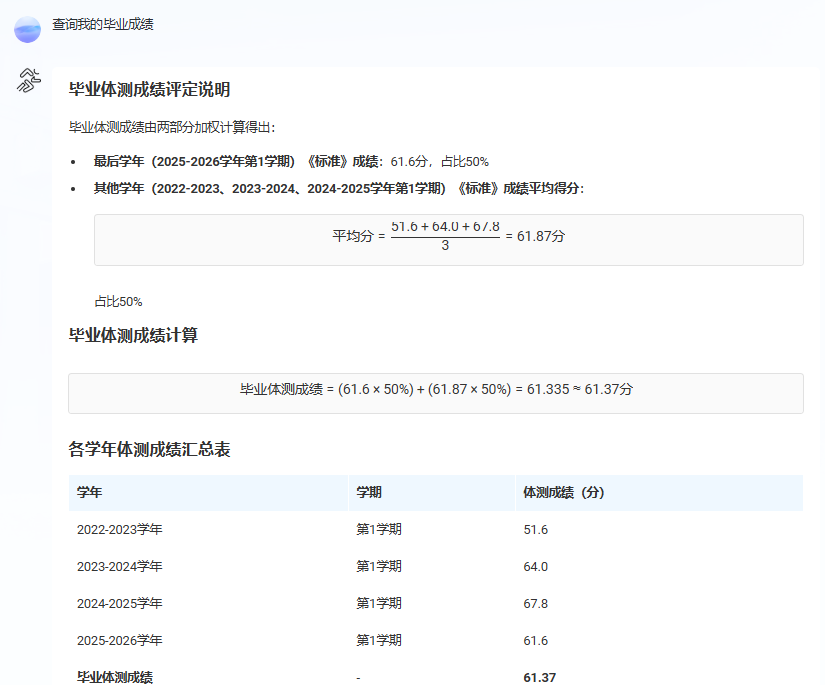Click the bullet item 最后学年 成绩 61.6分
Image resolution: width=825 pixels, height=685 pixels.
[291, 162]
